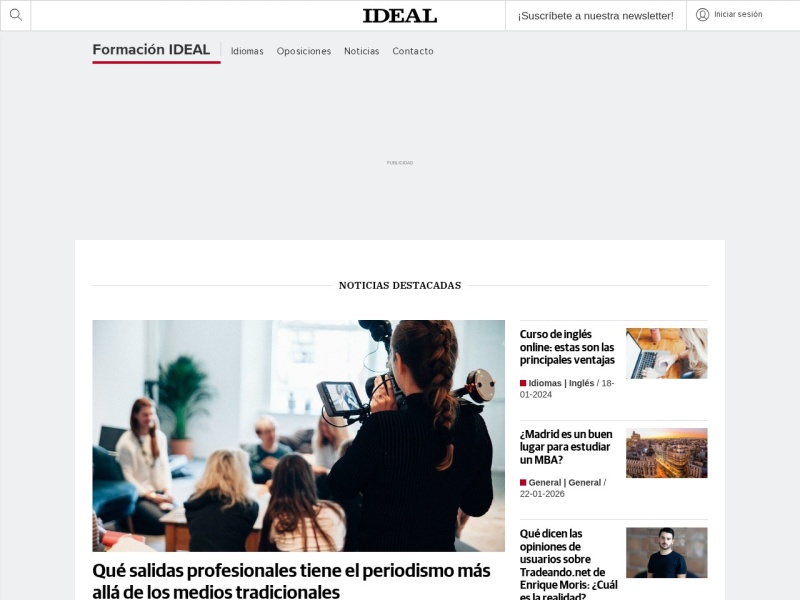Open the Oposiciones menu item
Screen dimensions: 800x600
coord(304,51)
